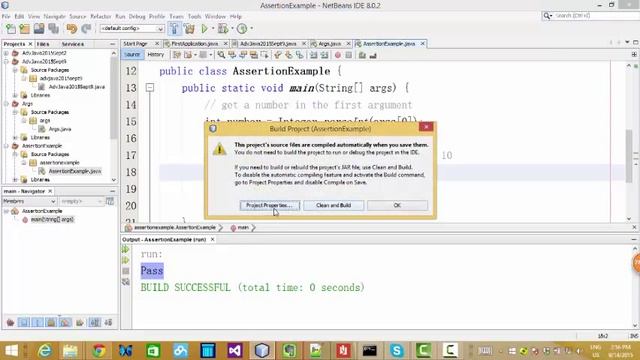Image resolution: width=640 pixels, height=360 pixels.
Task: Click the New Project toolbar icon
Action: pyautogui.click(x=24, y=29)
